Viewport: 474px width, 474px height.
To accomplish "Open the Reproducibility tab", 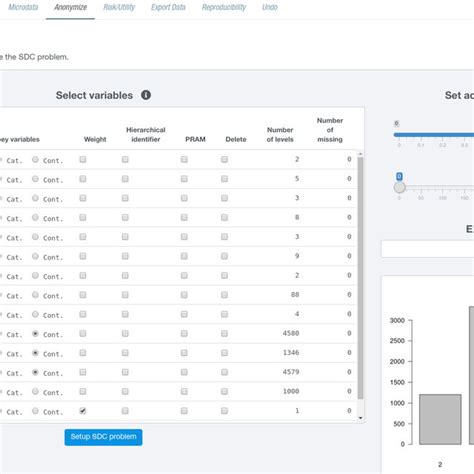I will pos(224,7).
